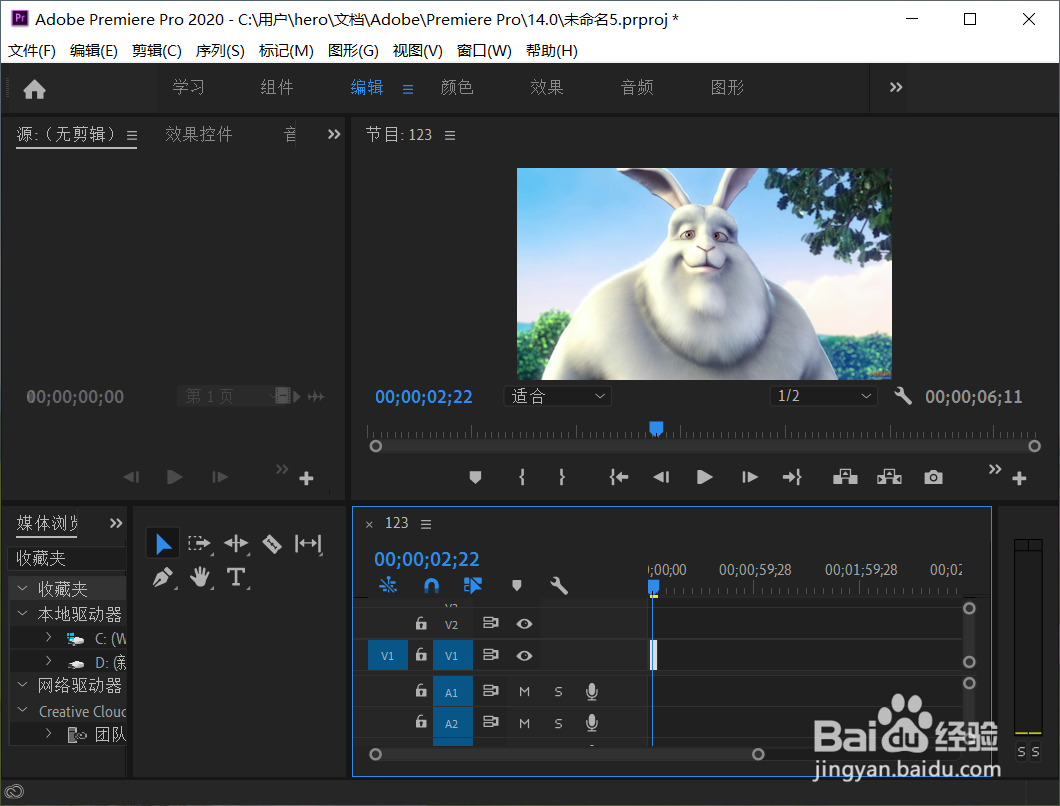
Task: Click the Mark Out bracket button
Action: click(x=562, y=477)
